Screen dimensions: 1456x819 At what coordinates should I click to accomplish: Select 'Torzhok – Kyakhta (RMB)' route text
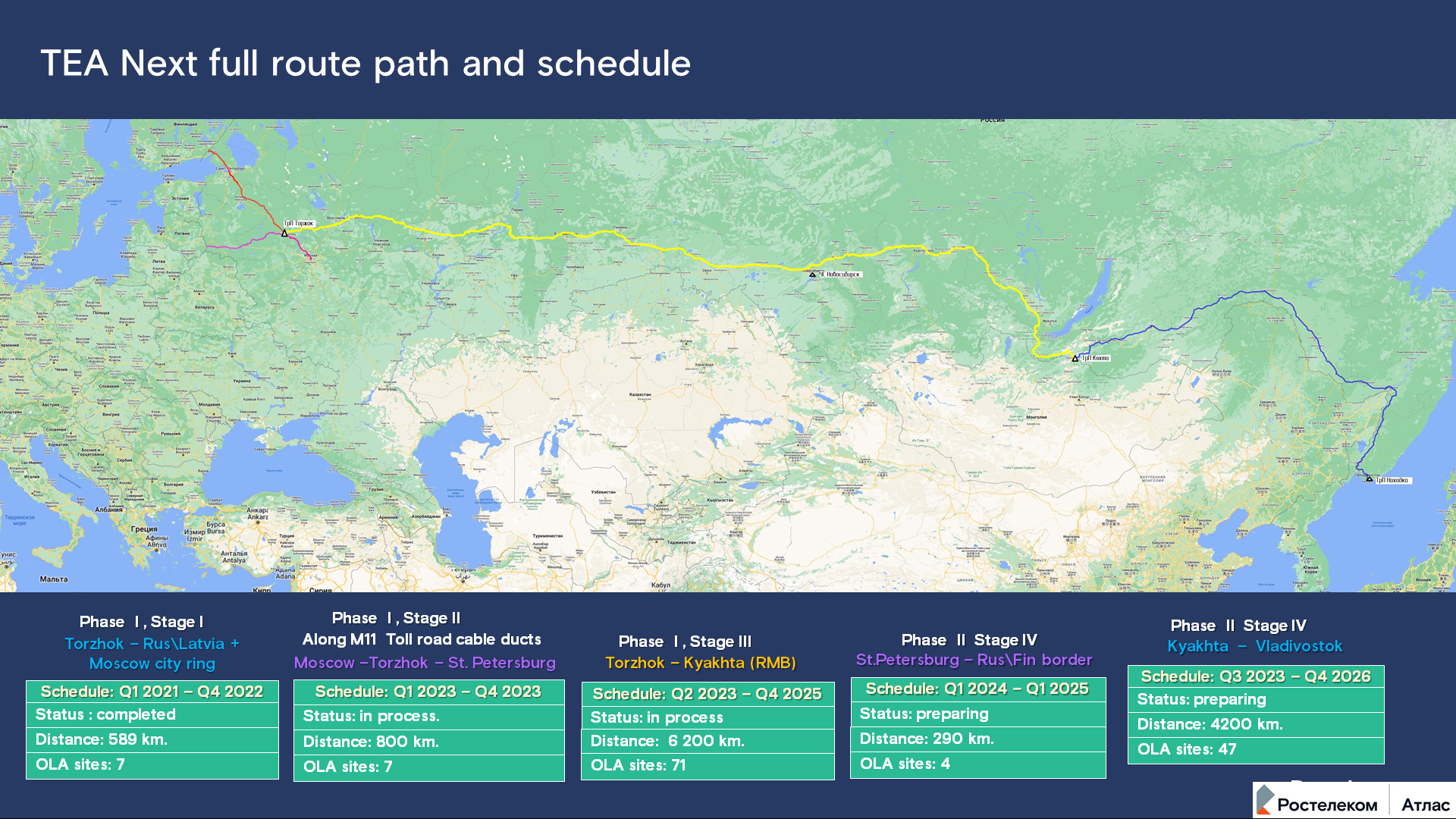(701, 663)
